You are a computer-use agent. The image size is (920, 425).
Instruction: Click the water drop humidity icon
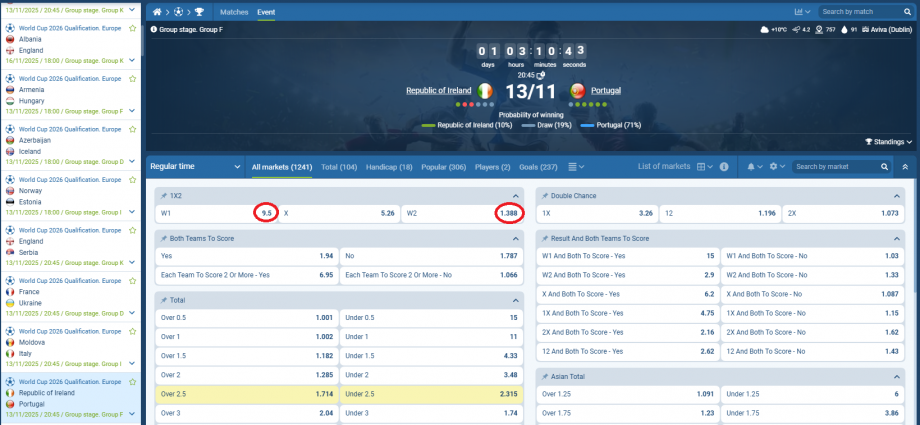844,29
